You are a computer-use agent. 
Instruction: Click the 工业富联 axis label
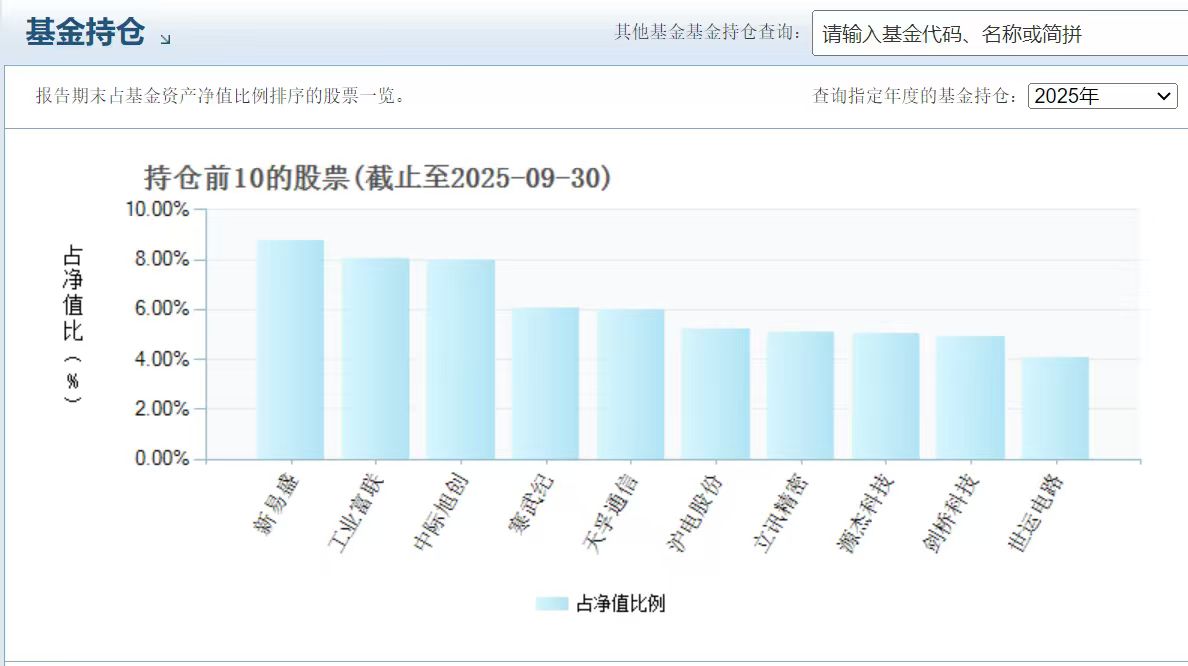tap(356, 512)
